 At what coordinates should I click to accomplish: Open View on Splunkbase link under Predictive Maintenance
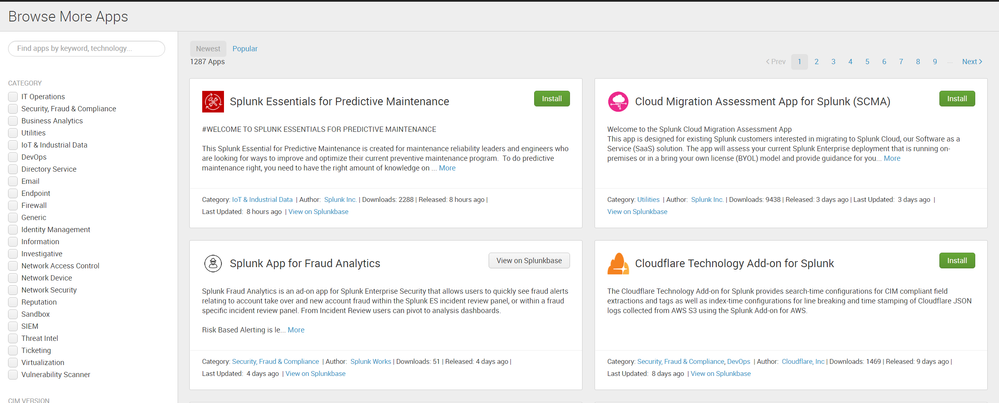(x=319, y=211)
